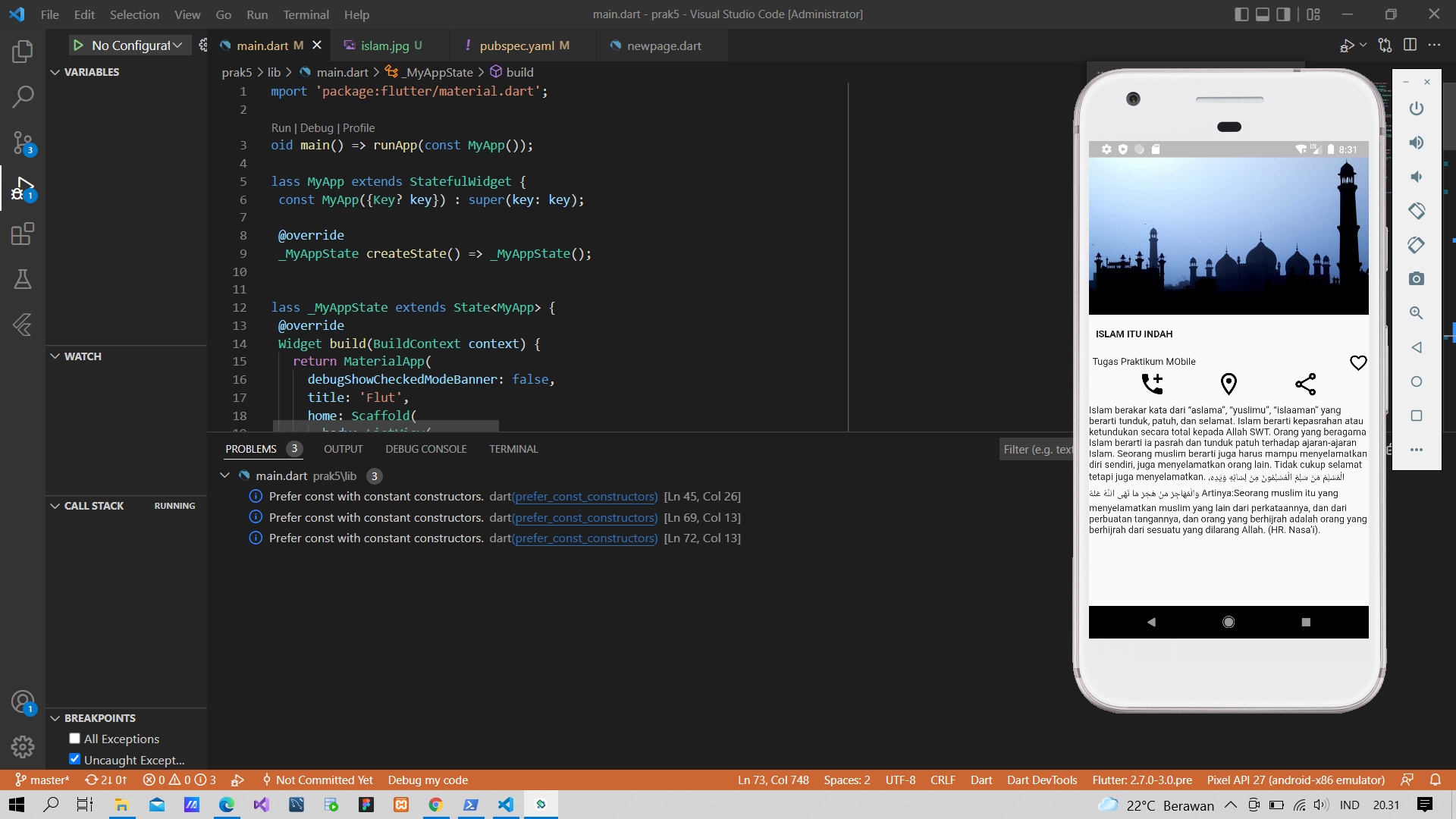The width and height of the screenshot is (1456, 819).
Task: Click emulator power button
Action: click(x=1416, y=108)
